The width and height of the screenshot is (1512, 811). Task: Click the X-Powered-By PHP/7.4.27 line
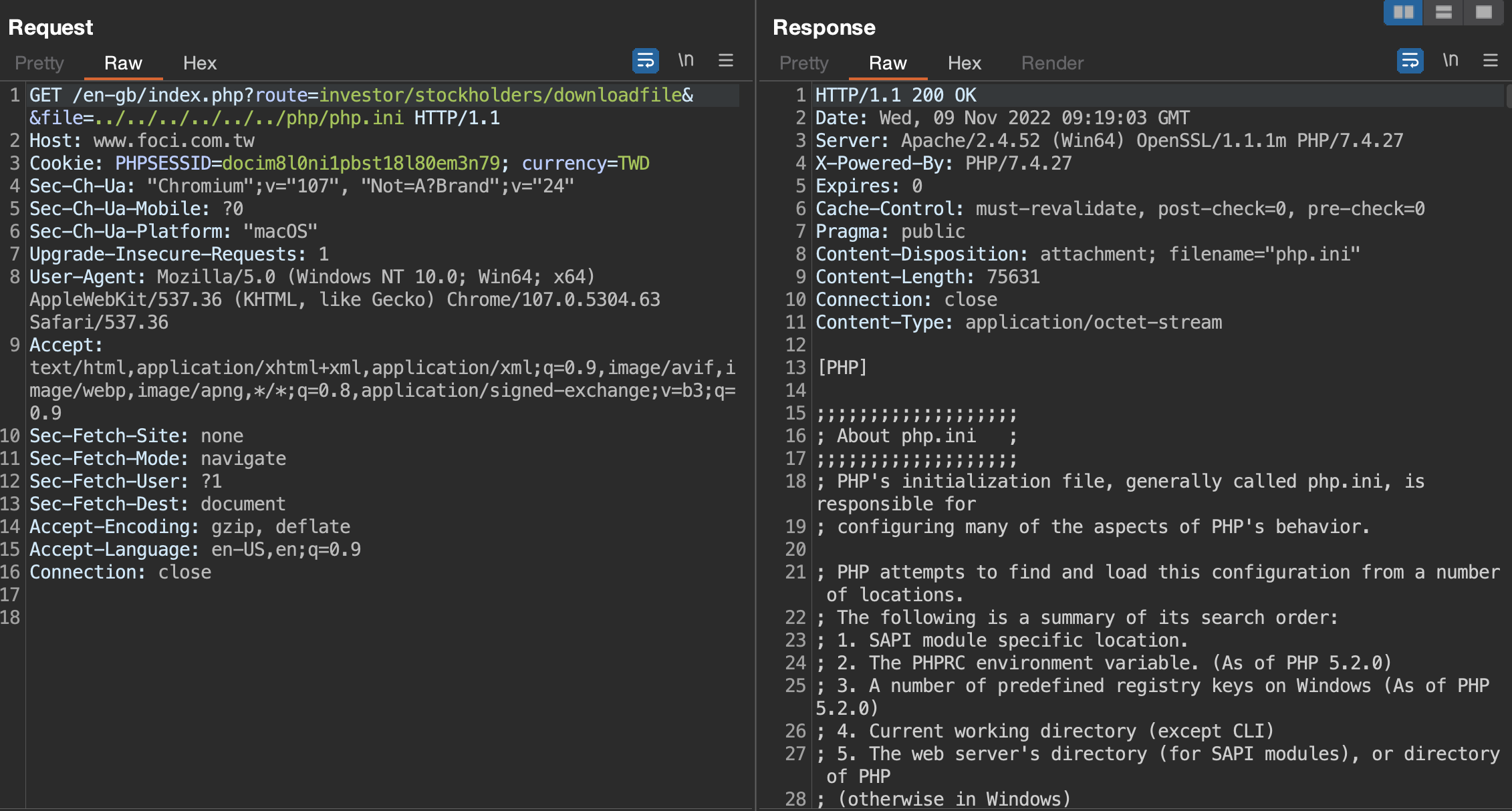point(944,163)
